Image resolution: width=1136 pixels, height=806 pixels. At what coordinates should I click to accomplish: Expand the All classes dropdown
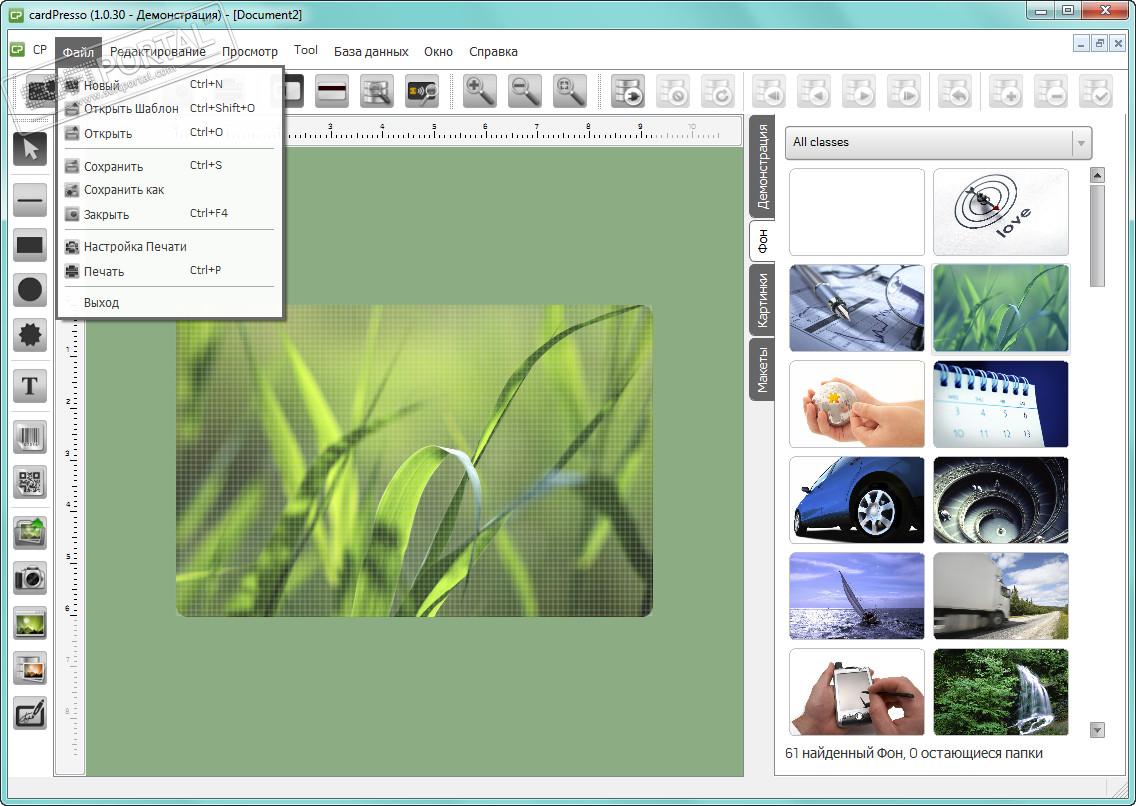tap(1080, 143)
